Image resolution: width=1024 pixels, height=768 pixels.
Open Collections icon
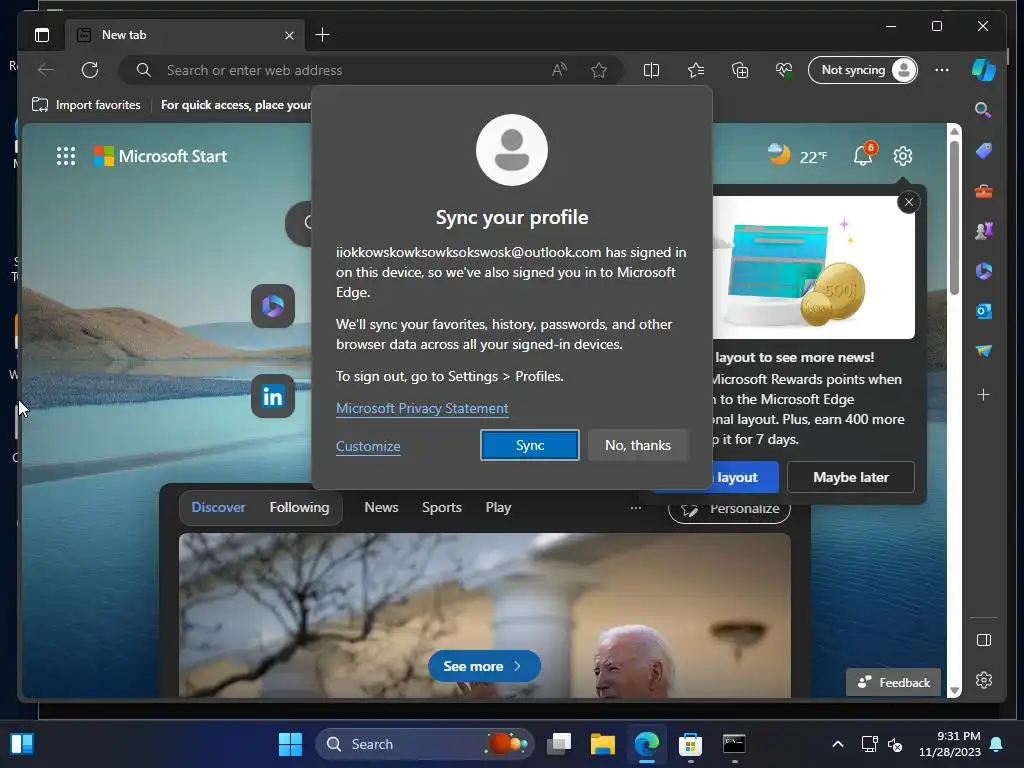740,70
